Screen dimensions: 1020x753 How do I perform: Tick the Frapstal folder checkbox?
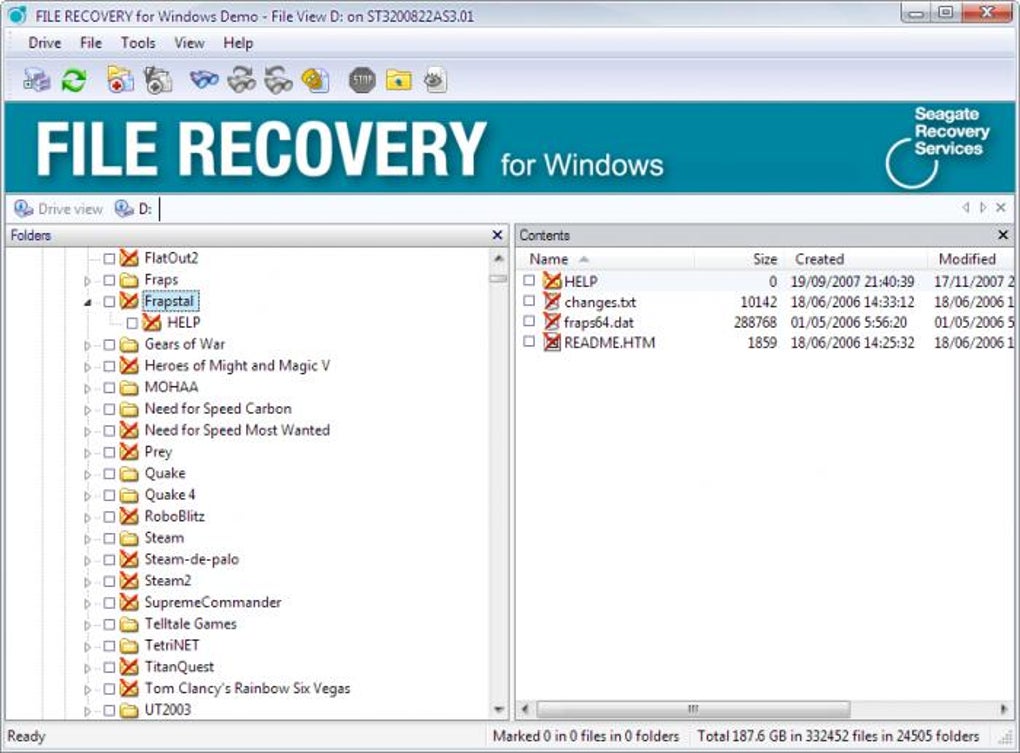(109, 302)
